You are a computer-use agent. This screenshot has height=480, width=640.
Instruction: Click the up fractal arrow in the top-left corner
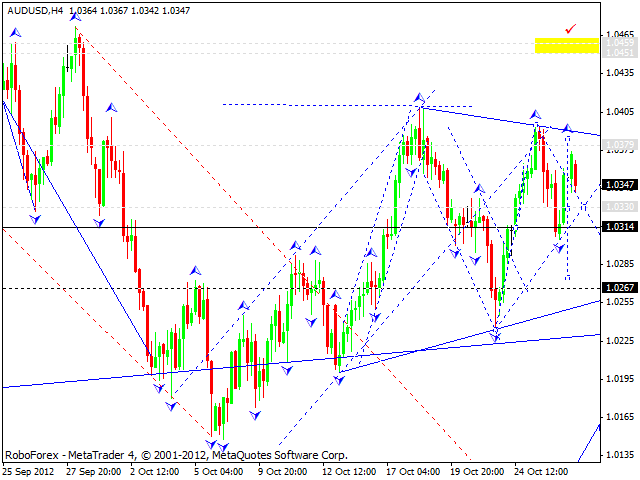pos(14,33)
